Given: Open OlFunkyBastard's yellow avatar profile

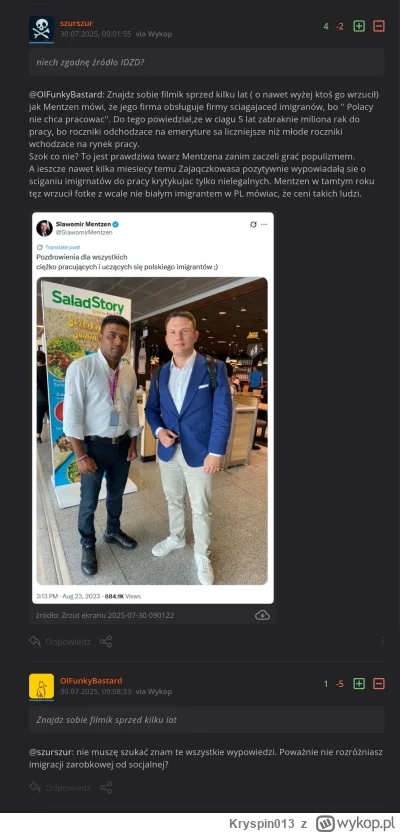Looking at the screenshot, I should coord(41,686).
